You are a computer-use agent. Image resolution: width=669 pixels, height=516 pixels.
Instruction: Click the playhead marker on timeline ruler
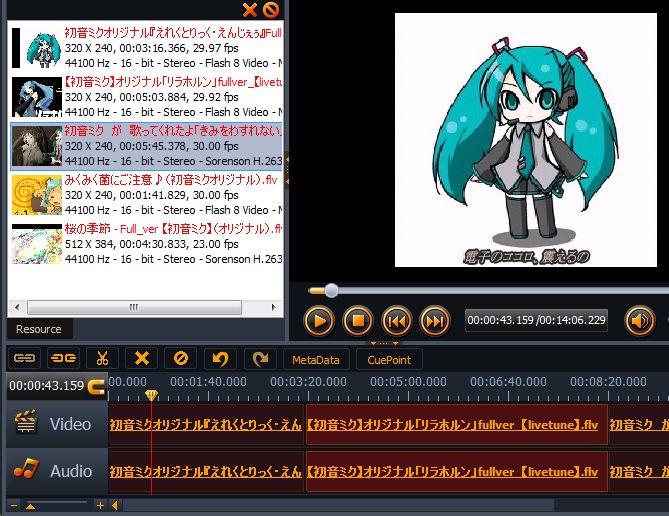coord(151,395)
